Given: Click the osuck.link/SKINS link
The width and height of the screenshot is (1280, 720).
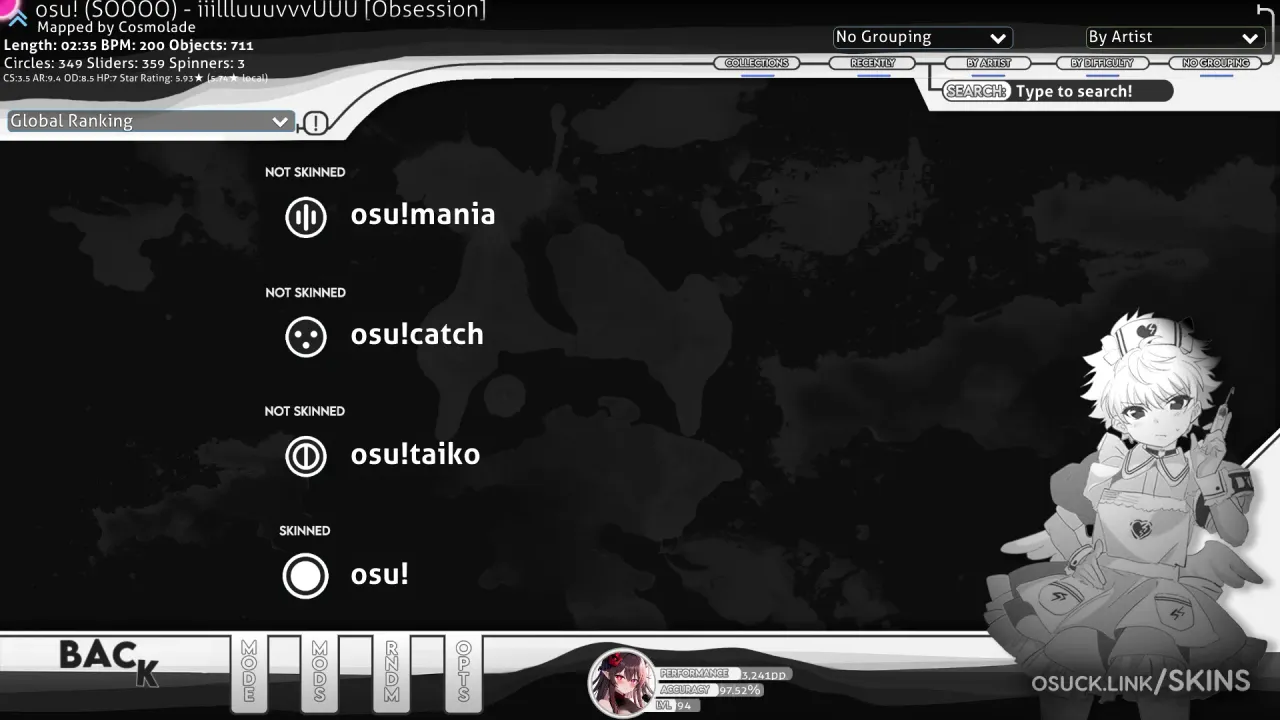Looking at the screenshot, I should click(1141, 682).
